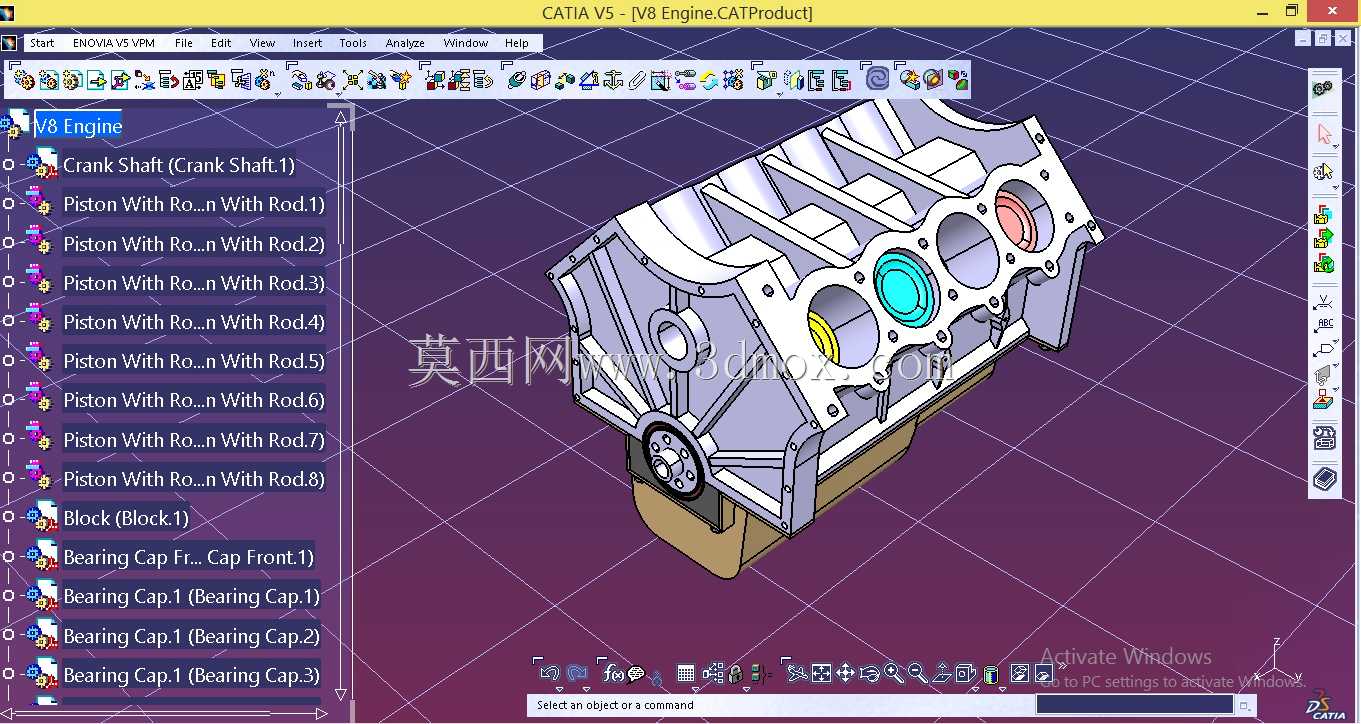Open the Formula f(x) tool
This screenshot has width=1361, height=724.
pos(614,673)
